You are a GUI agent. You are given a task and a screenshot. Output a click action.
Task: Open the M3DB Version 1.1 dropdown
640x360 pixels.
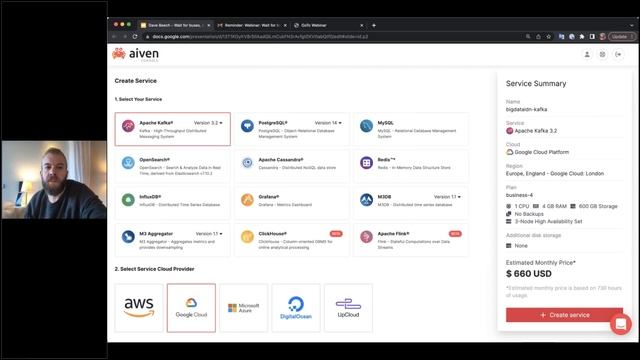pos(447,197)
